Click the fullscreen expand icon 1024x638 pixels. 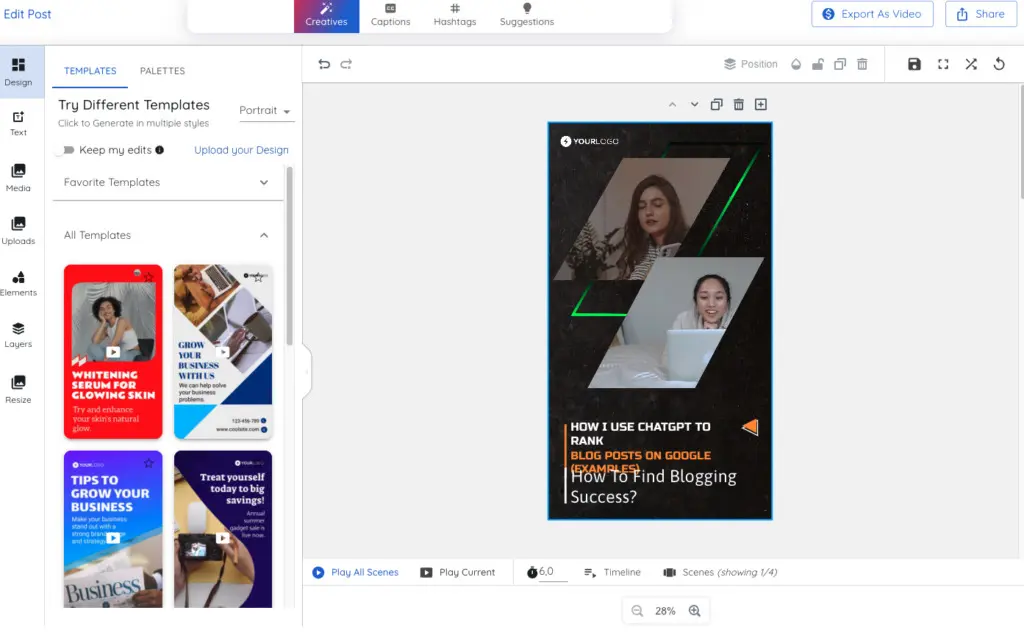point(943,64)
